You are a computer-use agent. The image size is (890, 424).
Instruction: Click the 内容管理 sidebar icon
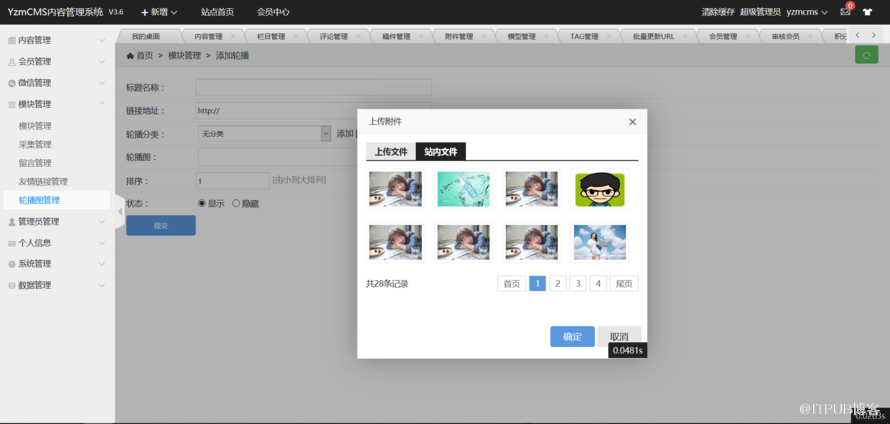tap(12, 40)
